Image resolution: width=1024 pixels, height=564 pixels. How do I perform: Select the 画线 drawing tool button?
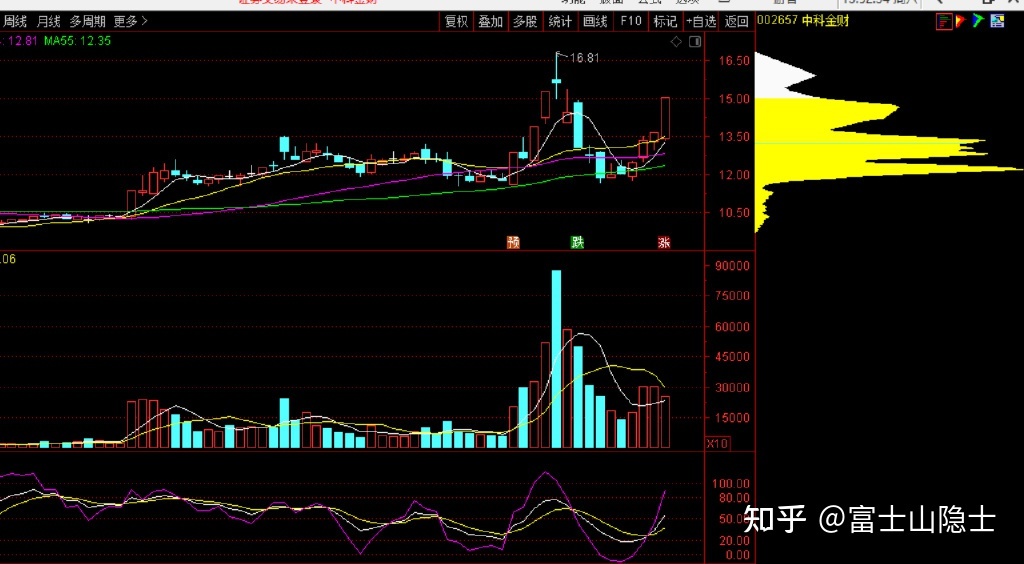pos(596,22)
